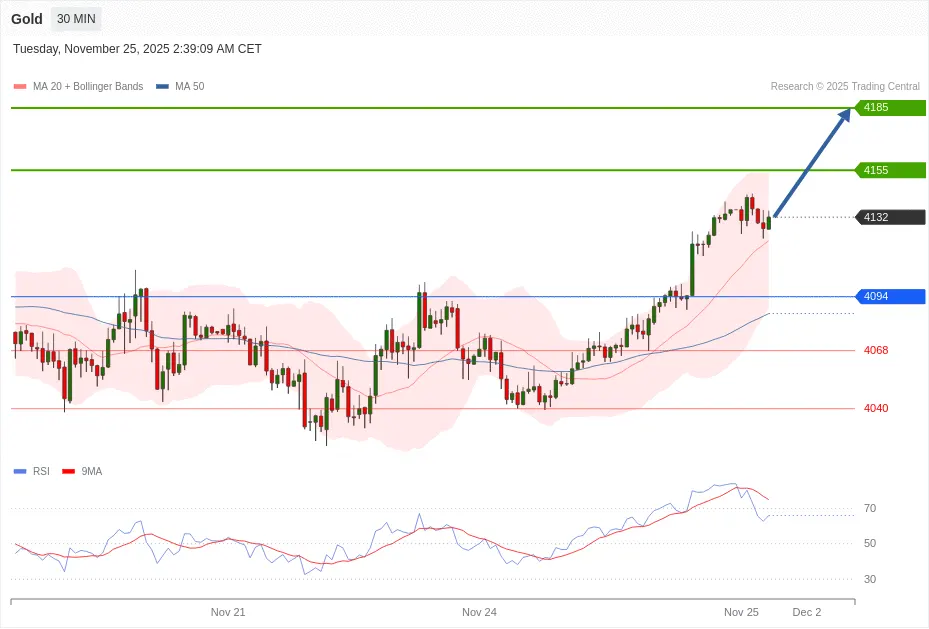Click the 4155 resistance price tag
Image resolution: width=929 pixels, height=629 pixels.
(x=890, y=171)
